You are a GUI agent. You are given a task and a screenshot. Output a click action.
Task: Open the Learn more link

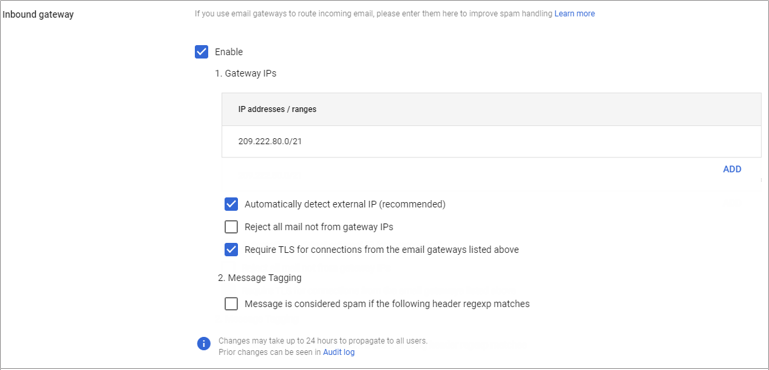[575, 14]
